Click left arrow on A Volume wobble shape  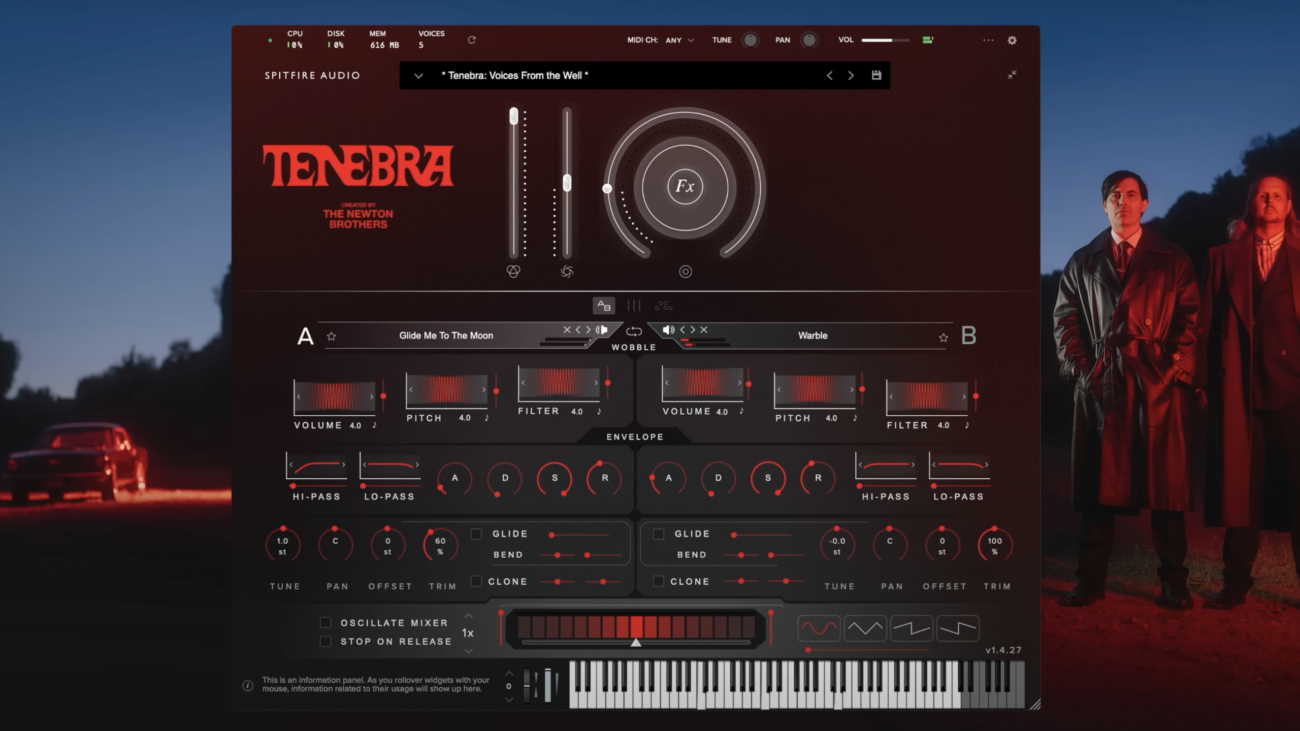click(298, 396)
